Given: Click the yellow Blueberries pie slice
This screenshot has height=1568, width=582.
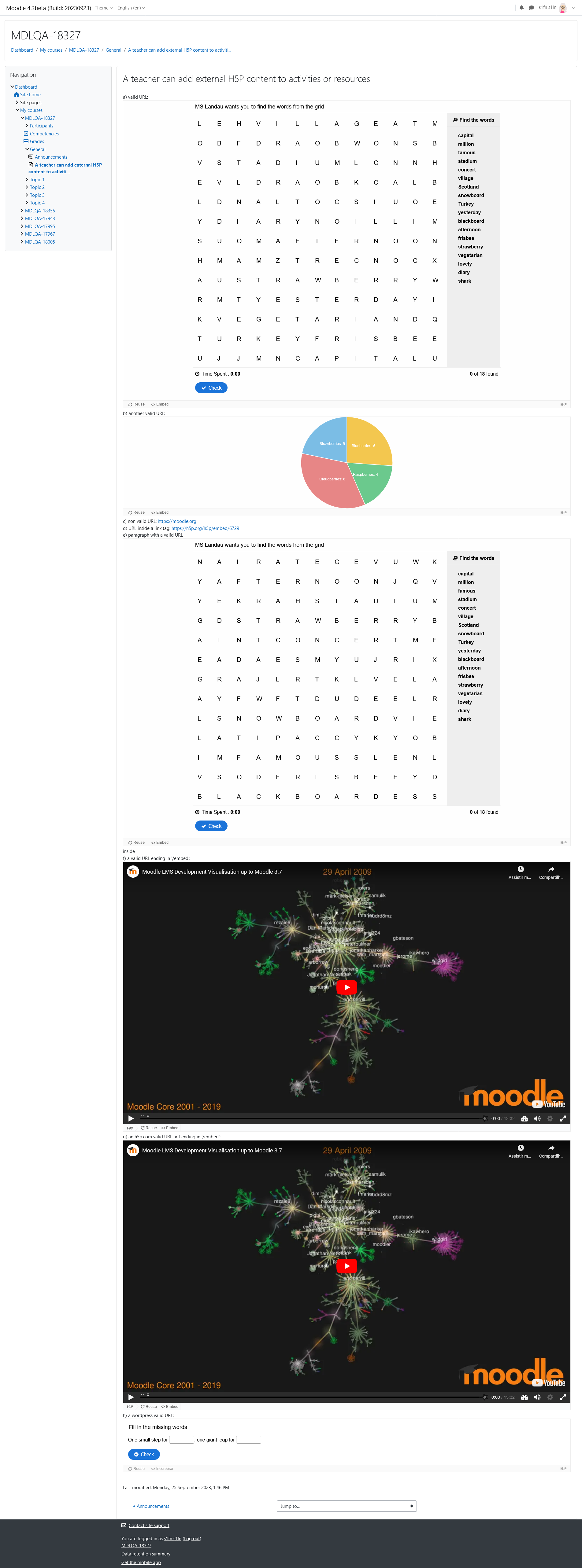Looking at the screenshot, I should pos(369,441).
